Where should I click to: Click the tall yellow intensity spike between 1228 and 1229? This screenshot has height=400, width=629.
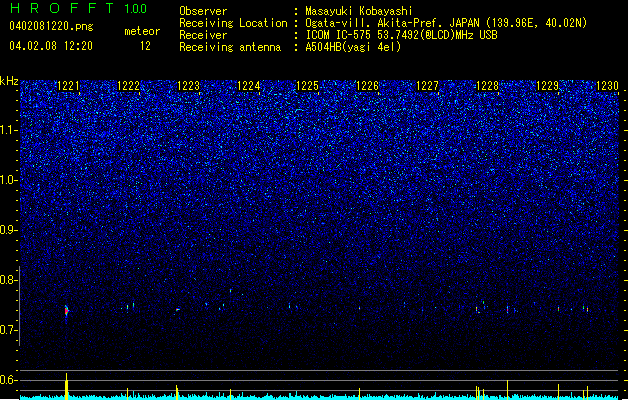pos(507,390)
